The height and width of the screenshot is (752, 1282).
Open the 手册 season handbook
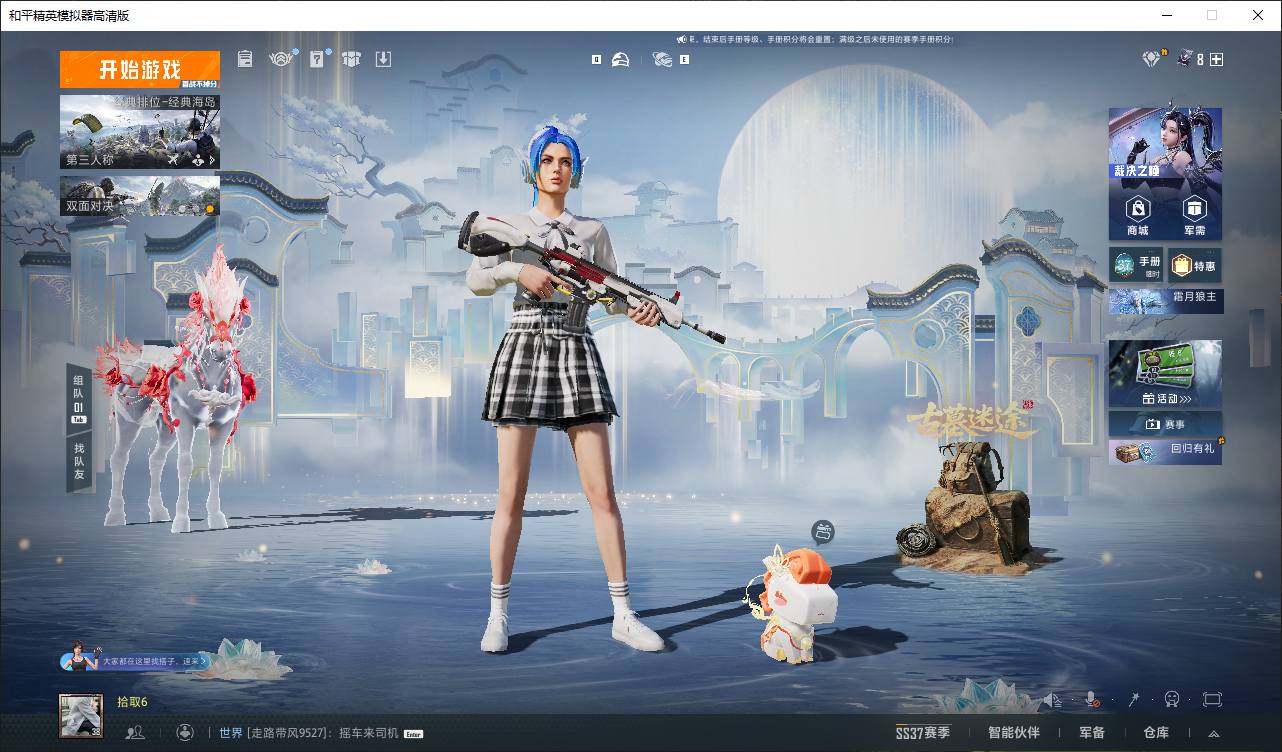coord(1136,265)
